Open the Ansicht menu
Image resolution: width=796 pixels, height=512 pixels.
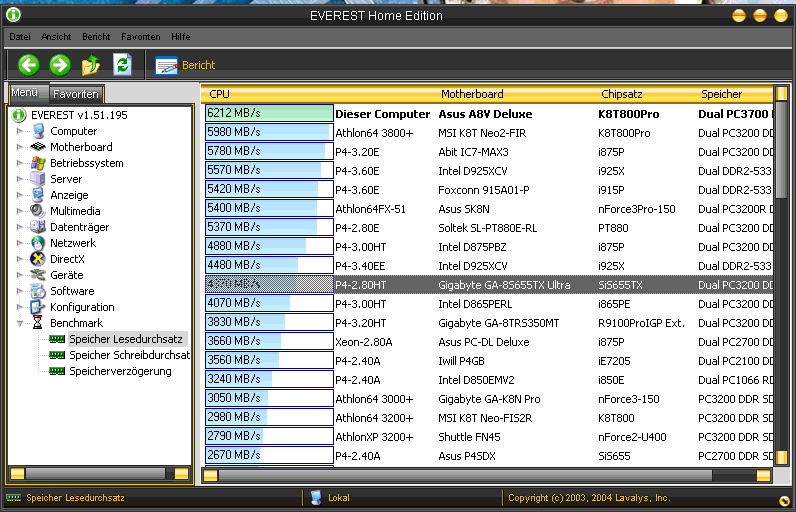click(56, 37)
